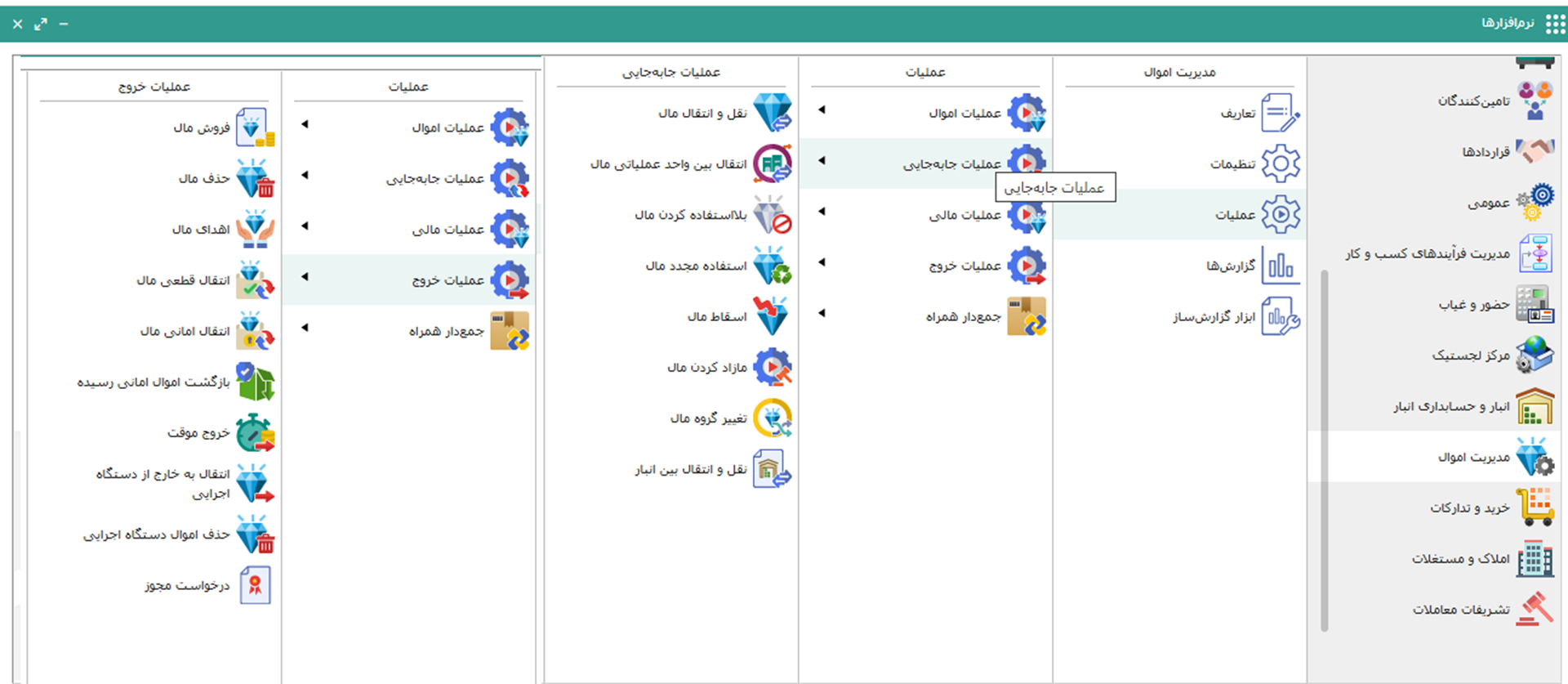This screenshot has height=684, width=1568.
Task: Open the apps grid icon beside نرم‌افزارها
Action: 1555,24
